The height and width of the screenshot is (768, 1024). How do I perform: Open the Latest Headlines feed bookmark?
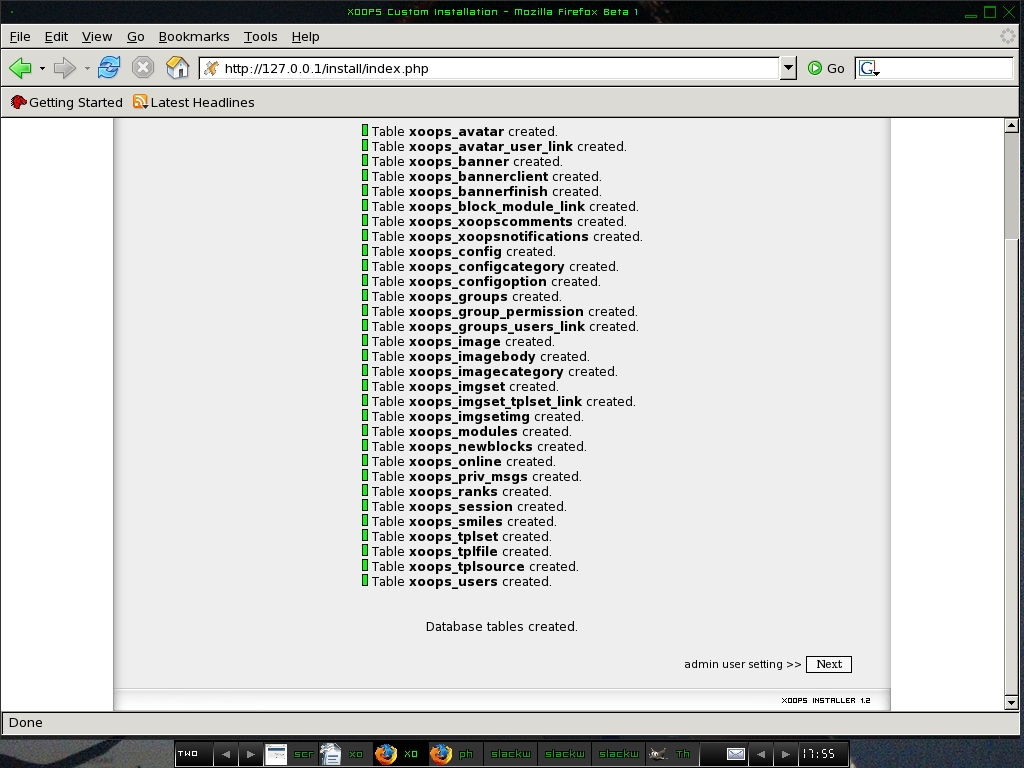click(194, 102)
